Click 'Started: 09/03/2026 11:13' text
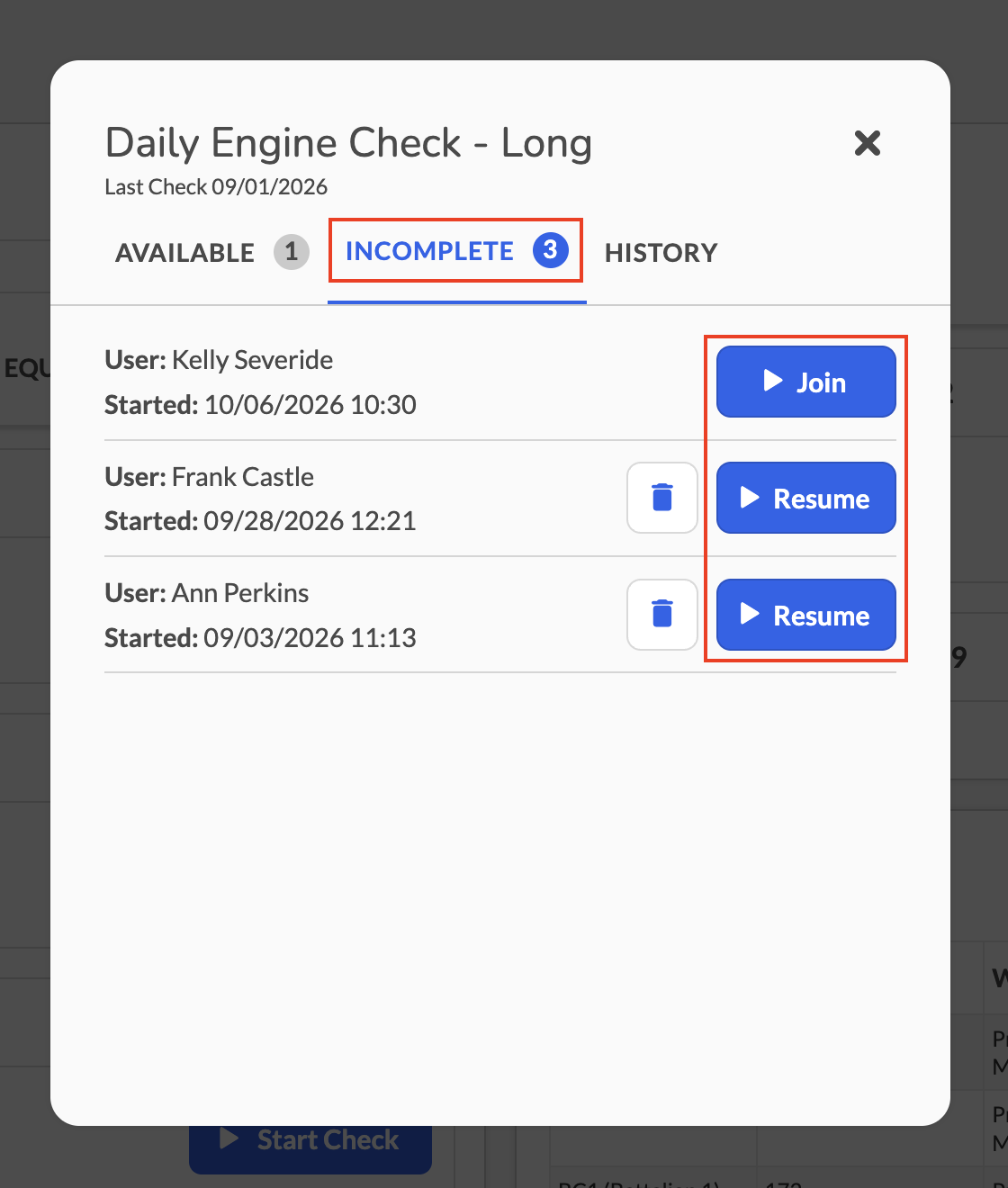This screenshot has height=1188, width=1008. [x=260, y=638]
